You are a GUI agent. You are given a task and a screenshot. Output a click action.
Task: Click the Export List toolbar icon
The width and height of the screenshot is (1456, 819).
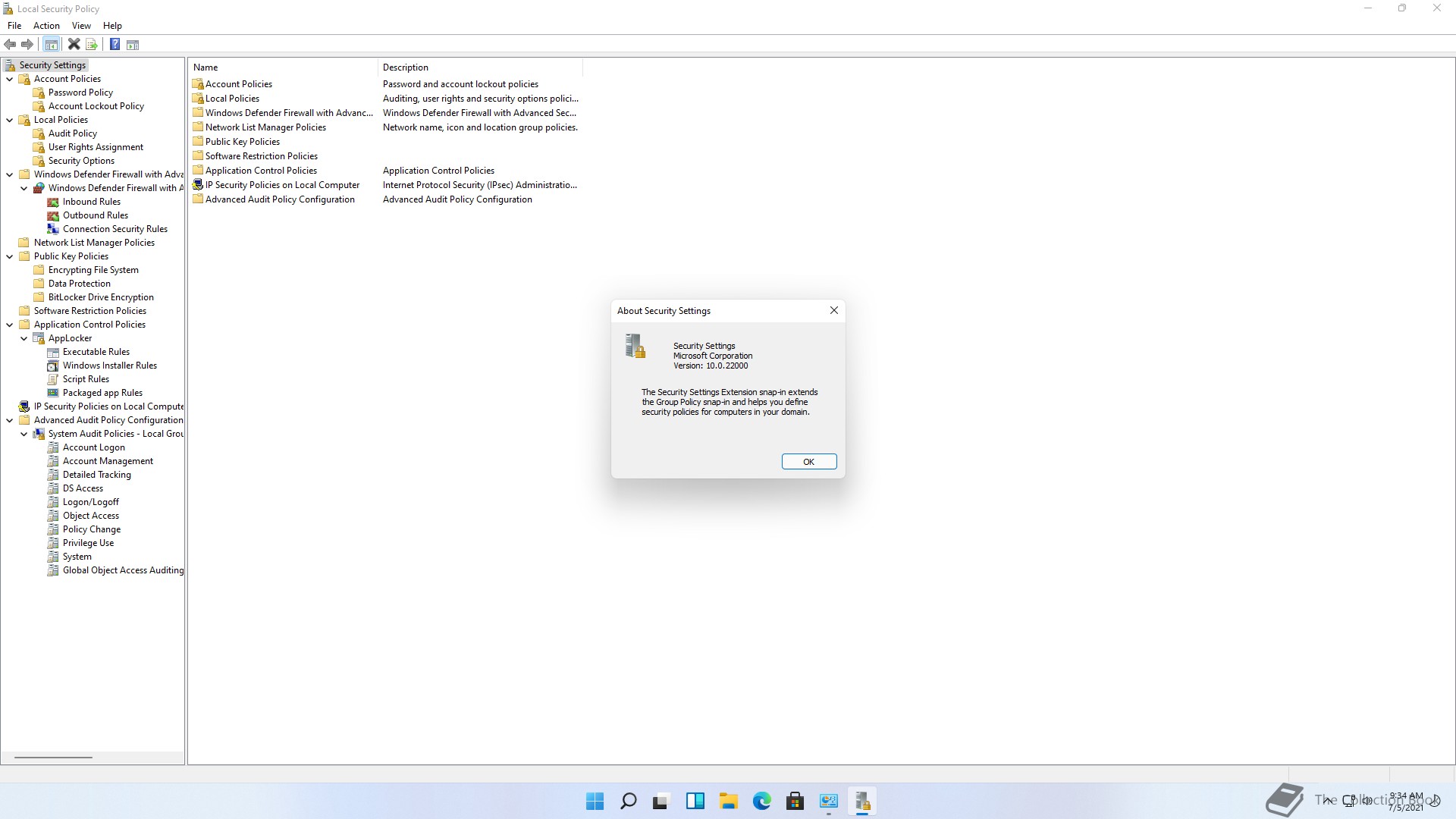[x=92, y=45]
